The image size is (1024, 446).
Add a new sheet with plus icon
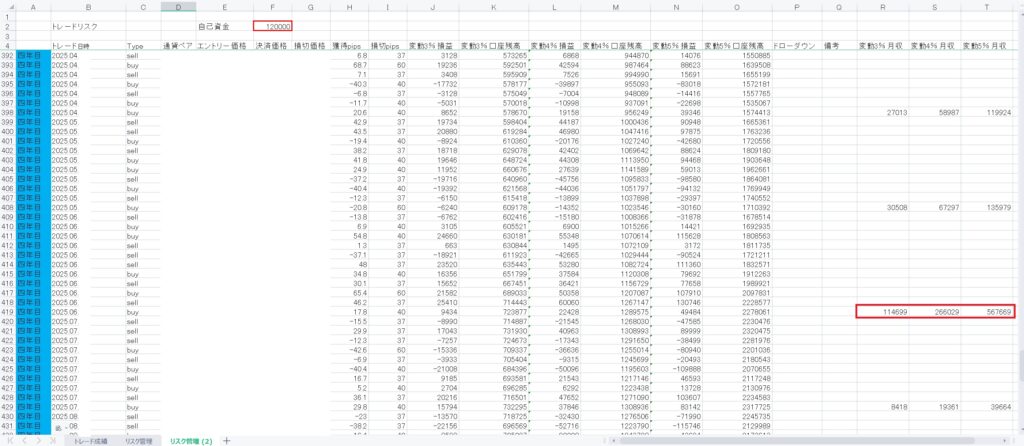227,440
